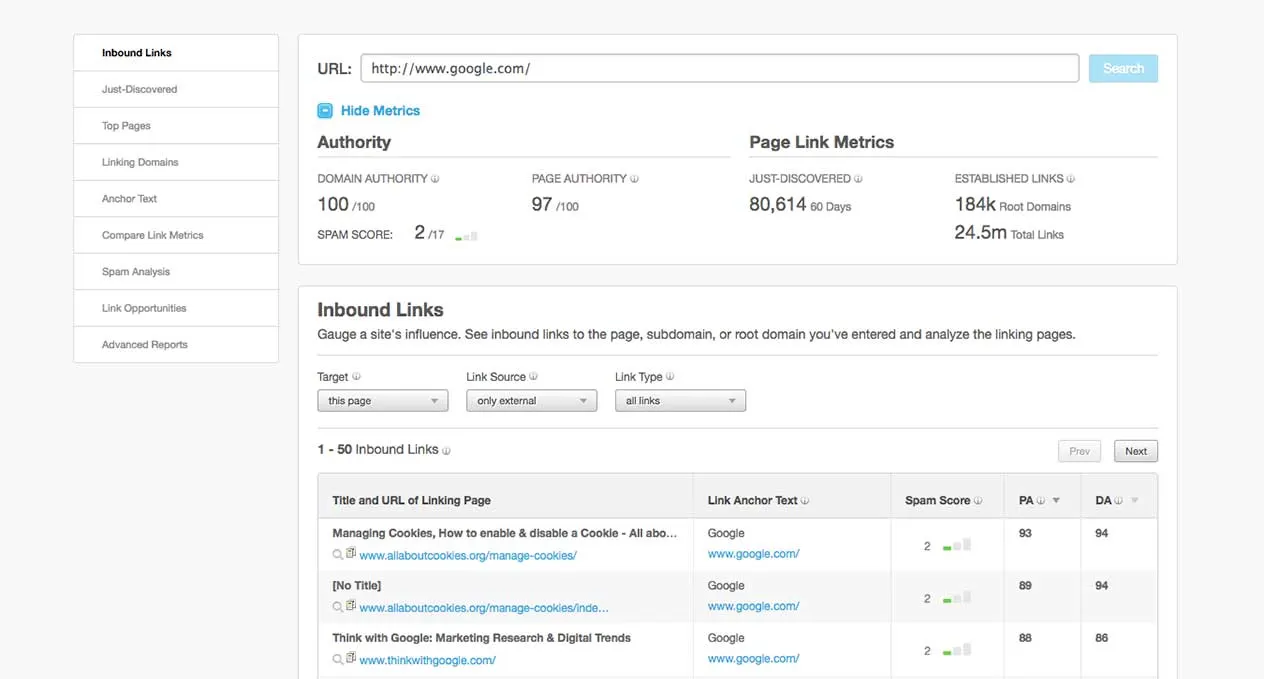Click info icon in Link Anchor Text header
The height and width of the screenshot is (679, 1264).
click(805, 501)
